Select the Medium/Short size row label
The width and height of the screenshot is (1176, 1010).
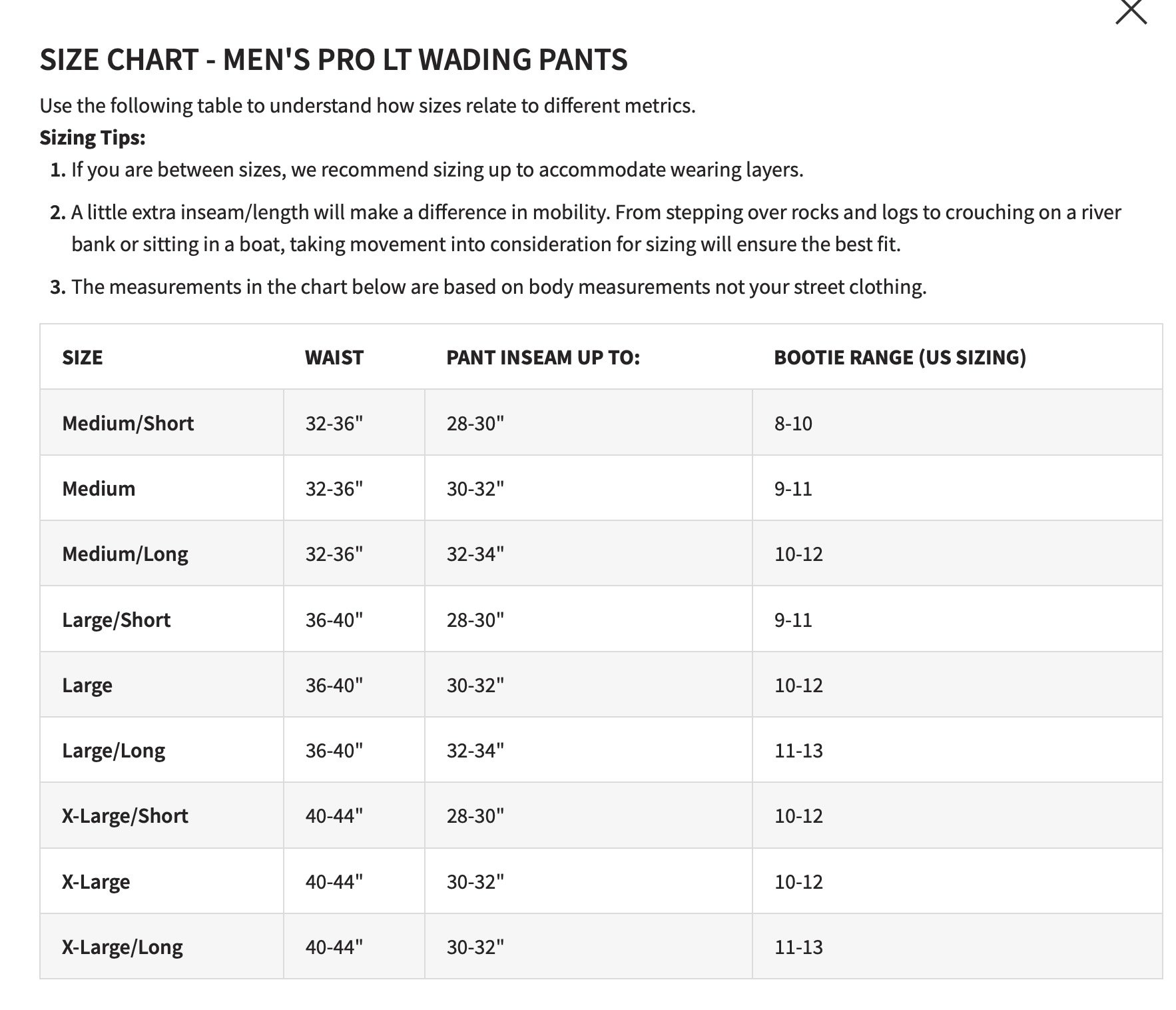tap(128, 423)
